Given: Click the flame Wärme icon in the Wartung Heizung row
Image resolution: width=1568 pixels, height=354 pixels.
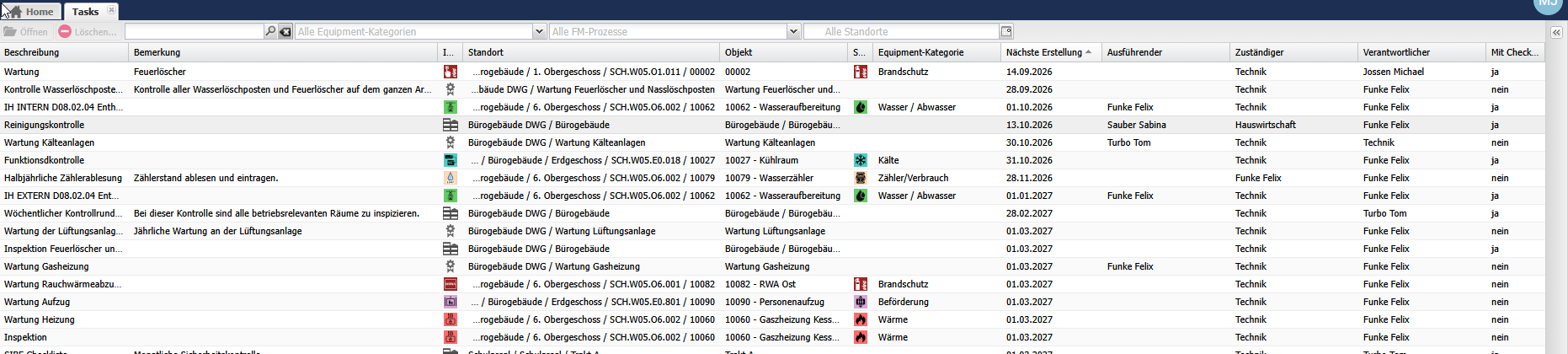Looking at the screenshot, I should coord(860,319).
